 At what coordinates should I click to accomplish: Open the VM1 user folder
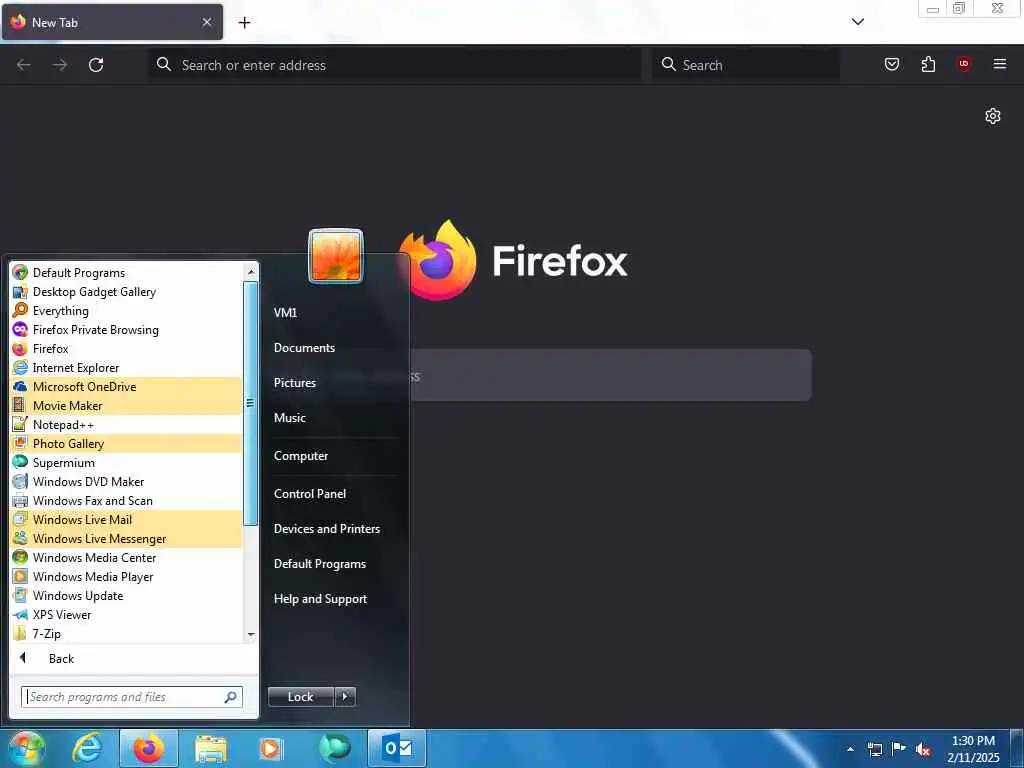285,312
